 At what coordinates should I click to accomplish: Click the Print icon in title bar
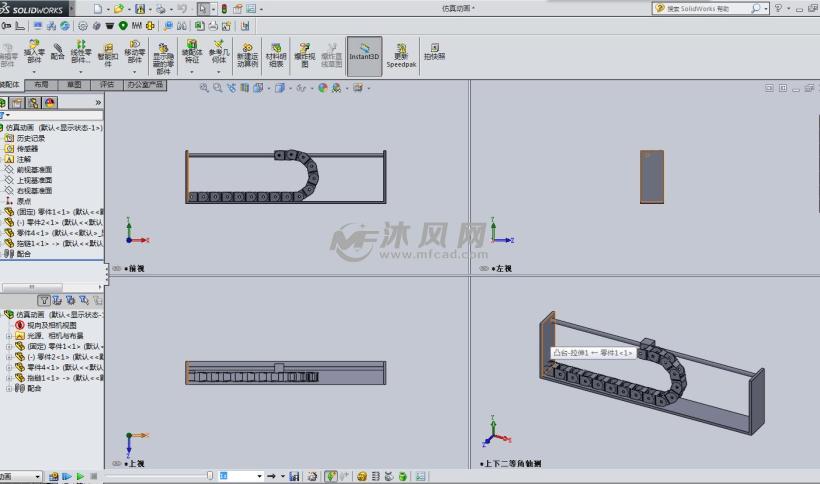pyautogui.click(x=161, y=9)
